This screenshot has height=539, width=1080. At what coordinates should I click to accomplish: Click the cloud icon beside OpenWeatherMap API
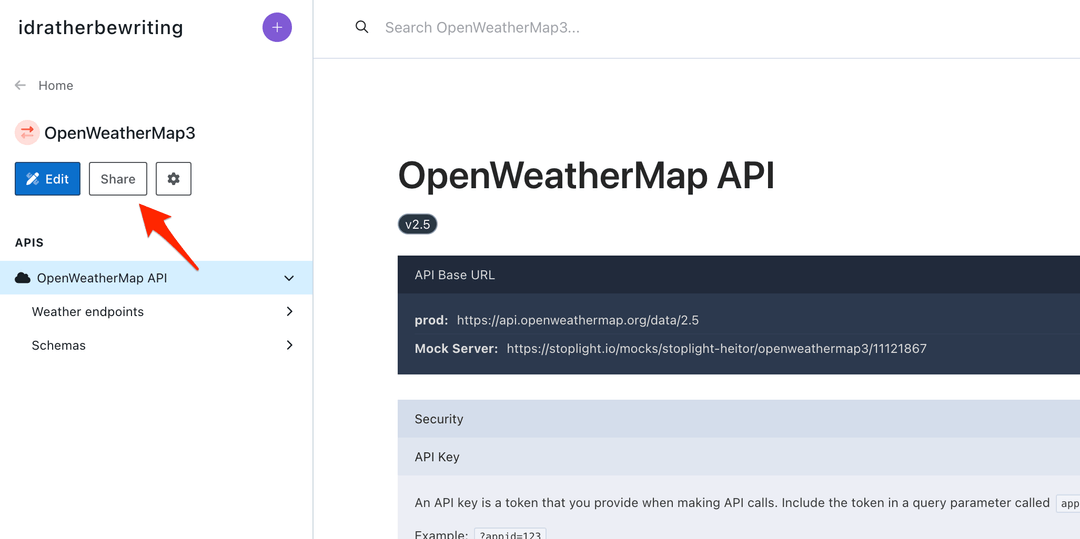23,278
